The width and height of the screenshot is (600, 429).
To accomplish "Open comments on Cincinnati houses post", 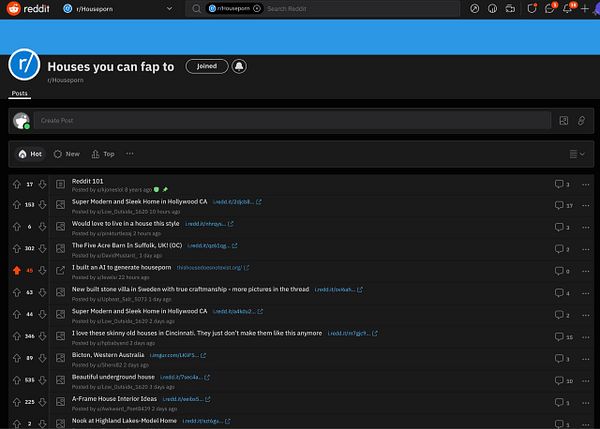I will coord(564,337).
